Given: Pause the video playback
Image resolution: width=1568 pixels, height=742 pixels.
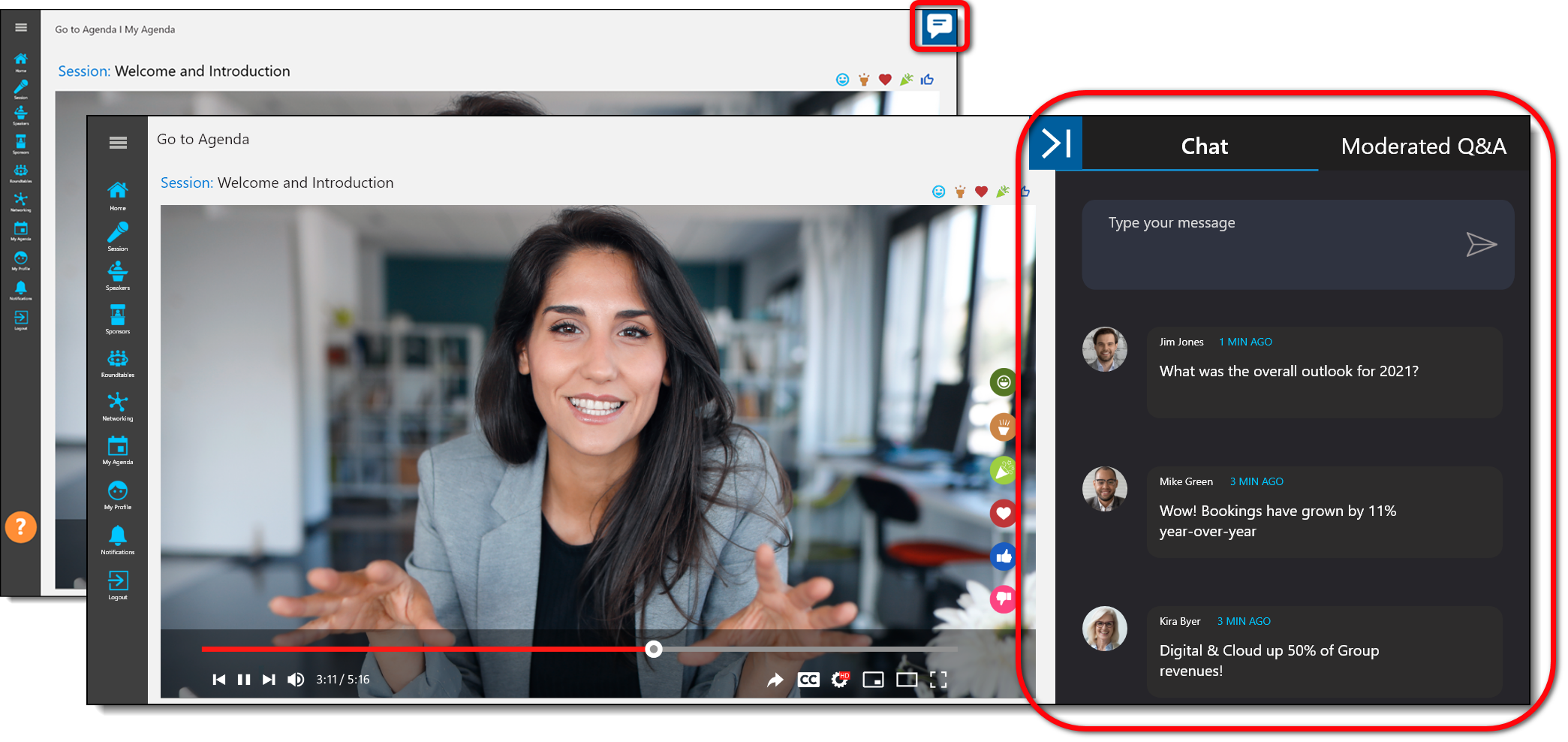Looking at the screenshot, I should click(244, 680).
